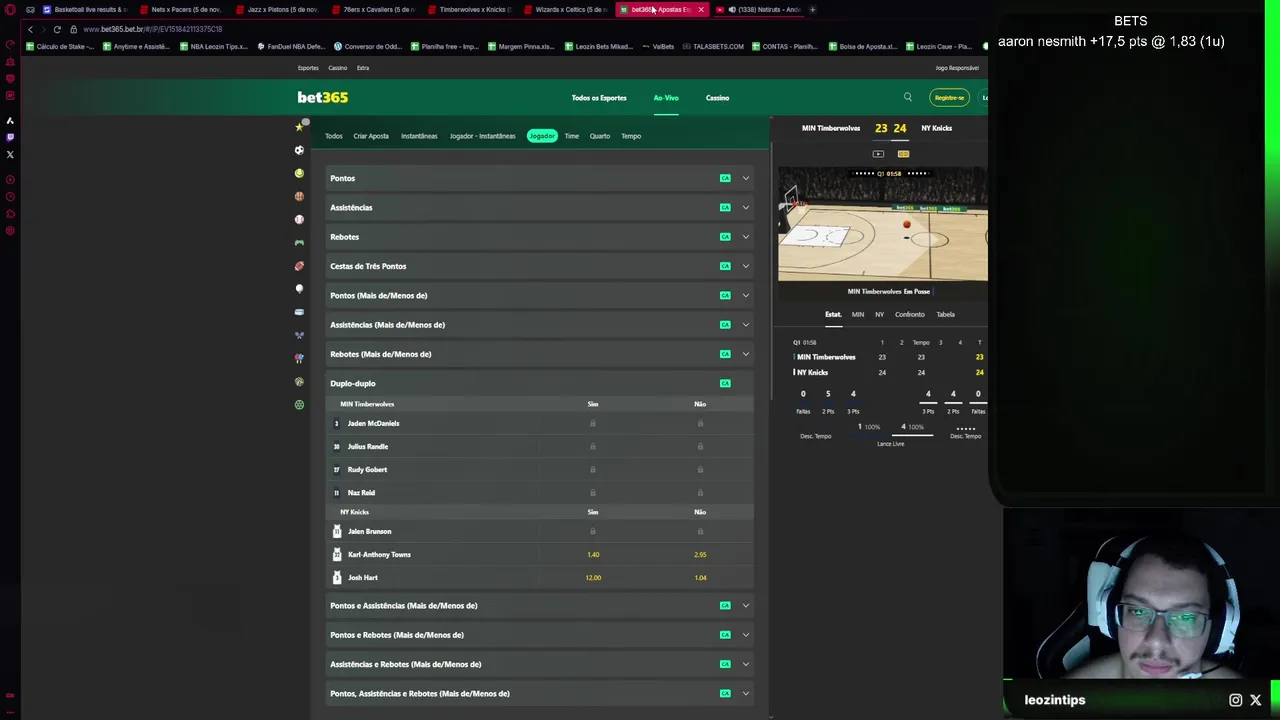The height and width of the screenshot is (720, 1280).
Task: Click Karl-Anthony Towns player jersey icon
Action: click(337, 554)
